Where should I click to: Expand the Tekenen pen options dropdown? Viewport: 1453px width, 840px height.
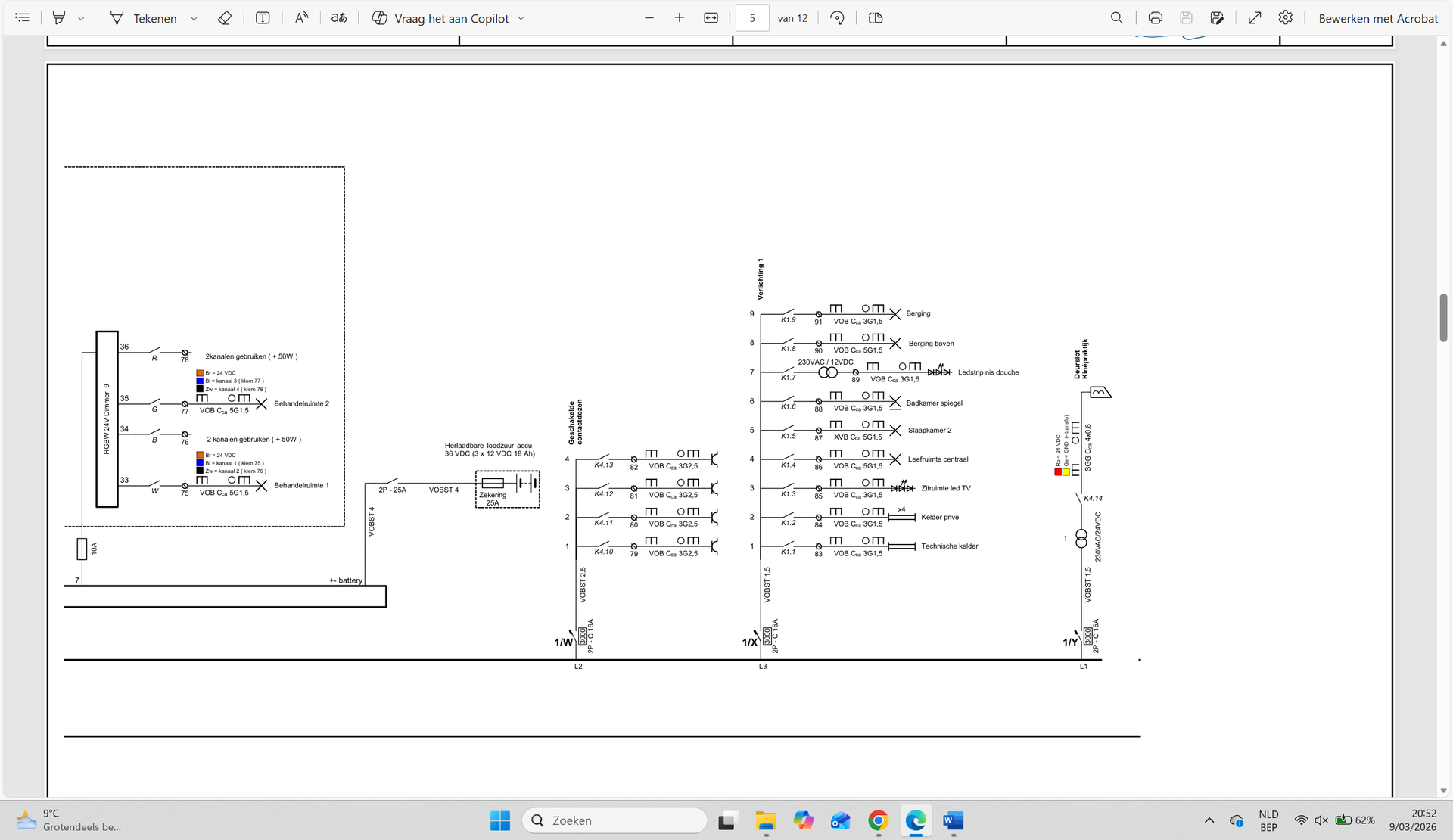(x=194, y=18)
